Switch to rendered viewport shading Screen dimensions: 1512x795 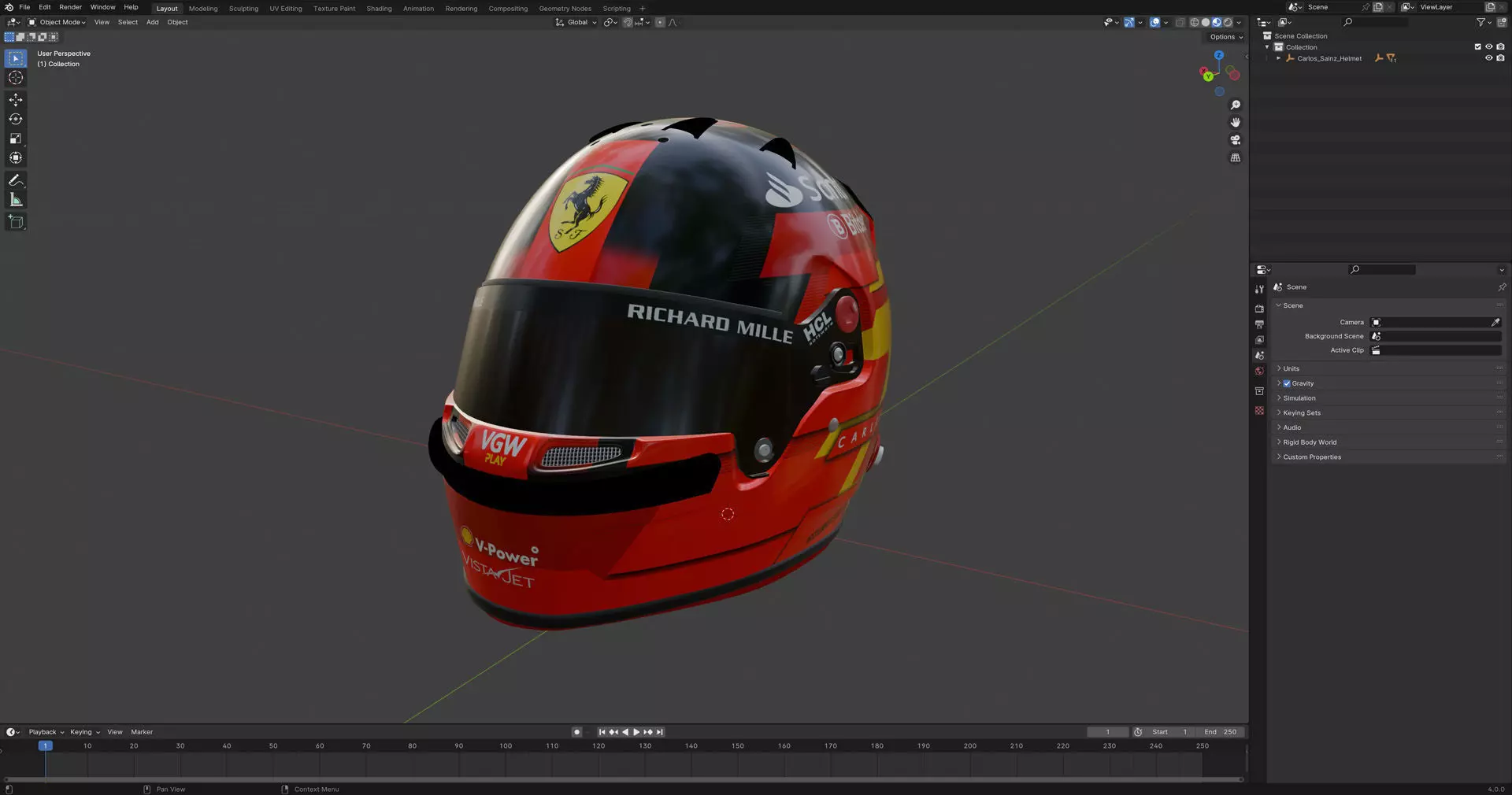[1228, 22]
